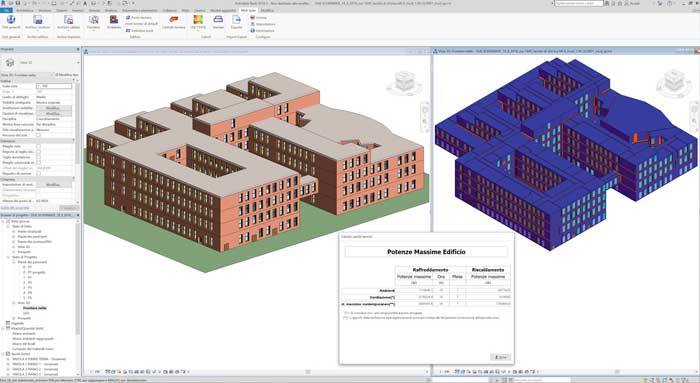700x383 pixels.
Task: Toggle the Riquadro di sezione checkbox
Action: pos(38,174)
